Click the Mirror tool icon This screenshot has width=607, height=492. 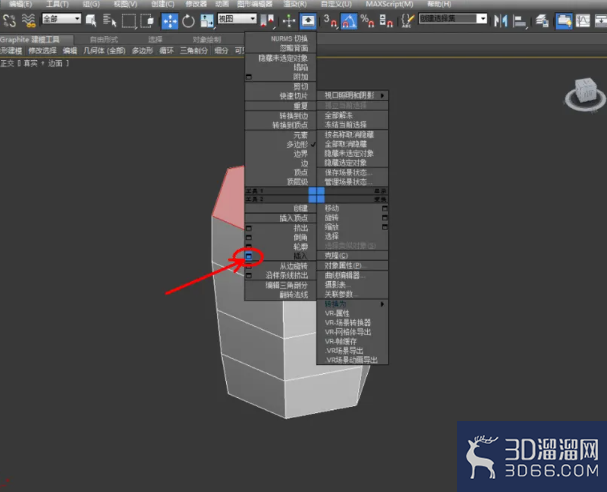[x=501, y=21]
